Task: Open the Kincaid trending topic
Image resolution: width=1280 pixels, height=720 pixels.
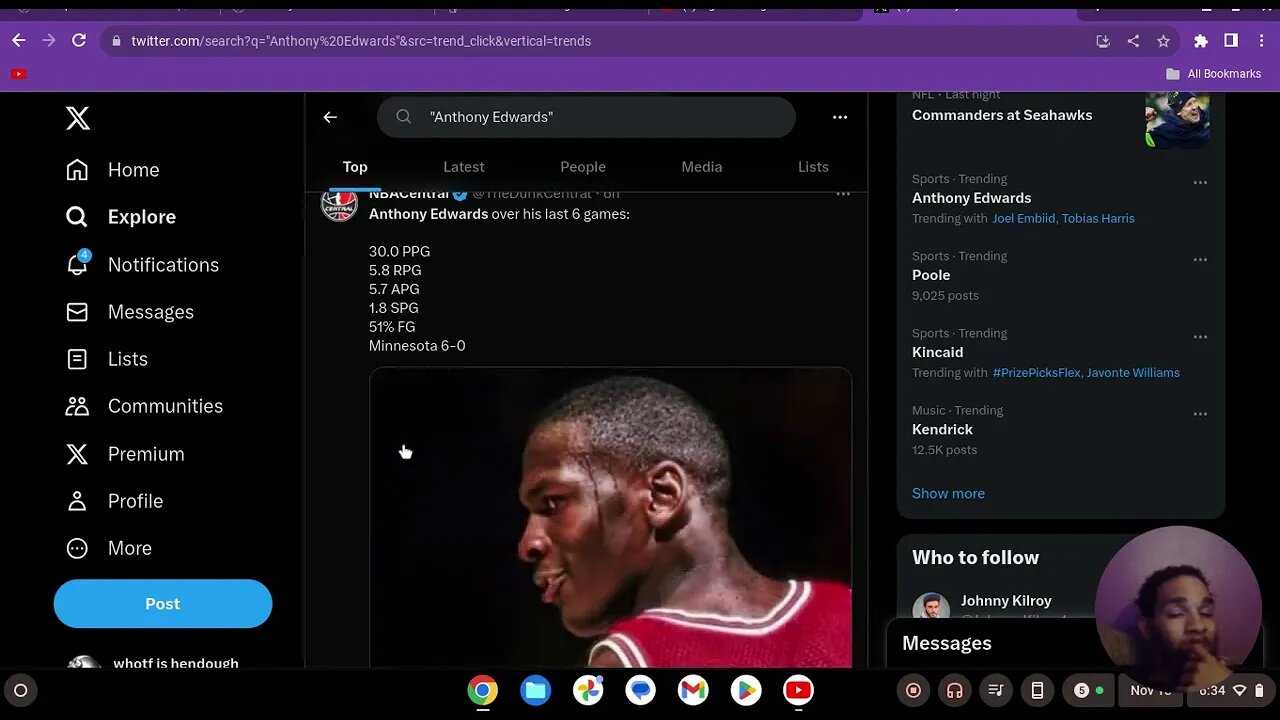Action: 937,352
